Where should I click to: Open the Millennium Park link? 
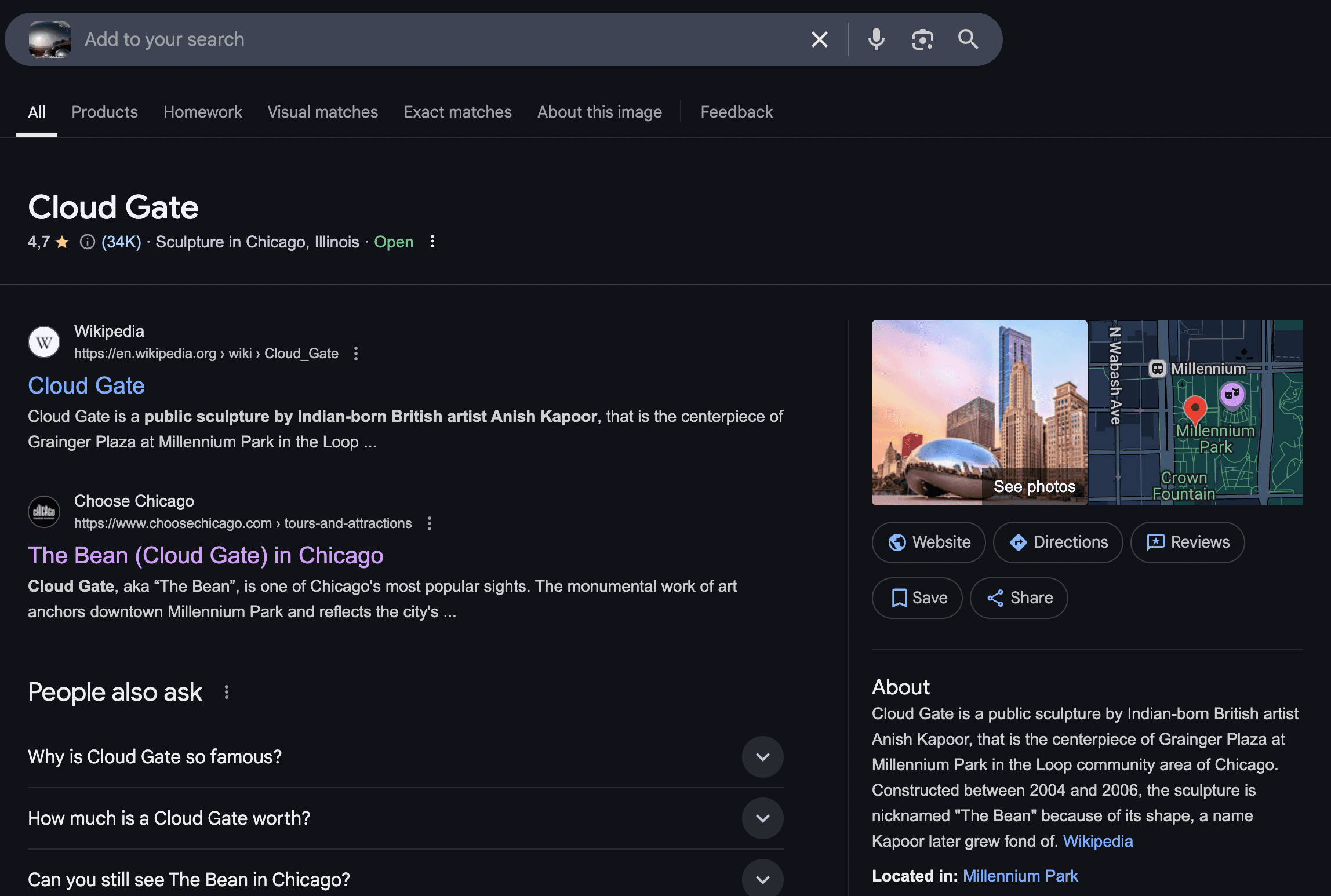[1020, 876]
